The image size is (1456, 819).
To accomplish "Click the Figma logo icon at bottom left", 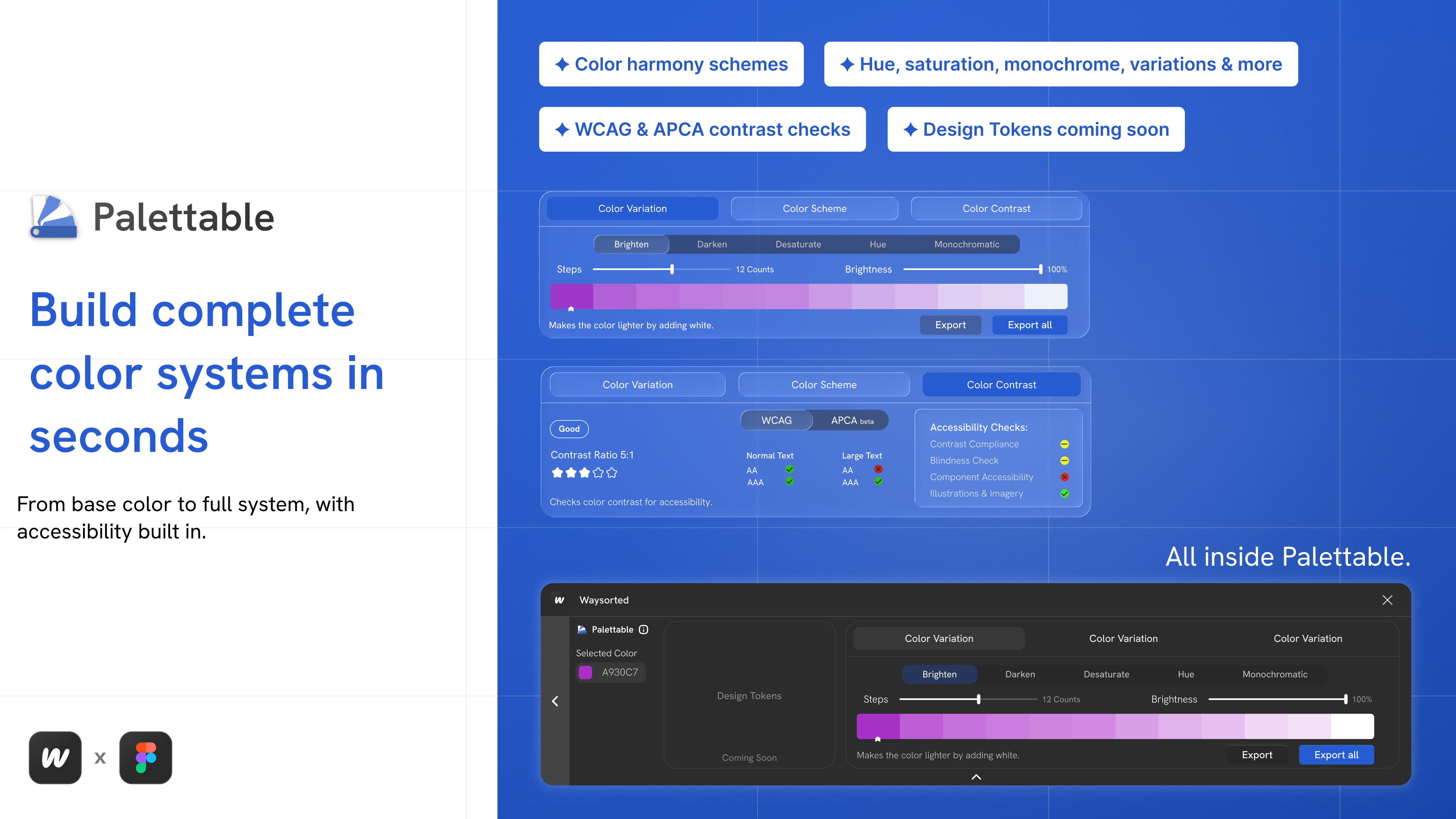I will [x=145, y=758].
